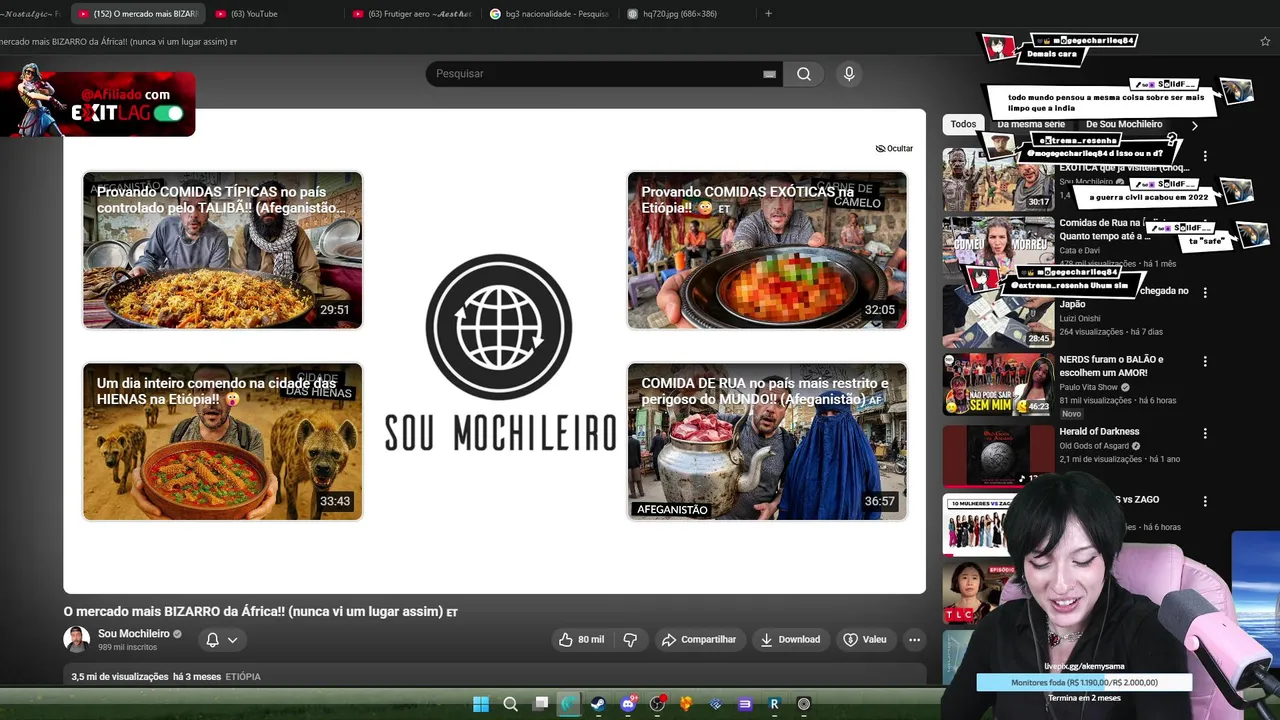
Task: Click the notification bell next to channel
Action: point(212,640)
